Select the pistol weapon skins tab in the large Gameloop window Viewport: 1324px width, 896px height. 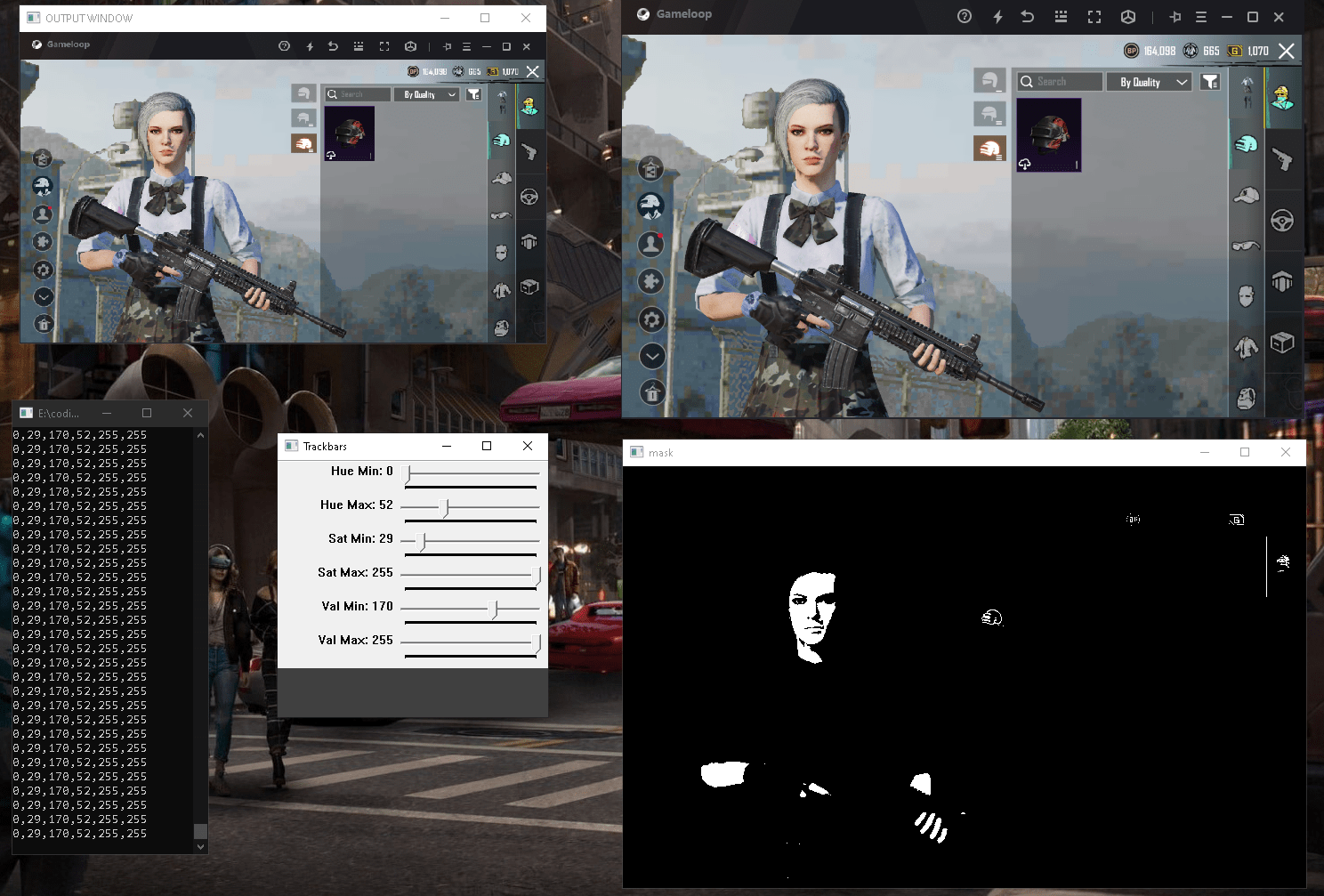tap(1282, 158)
